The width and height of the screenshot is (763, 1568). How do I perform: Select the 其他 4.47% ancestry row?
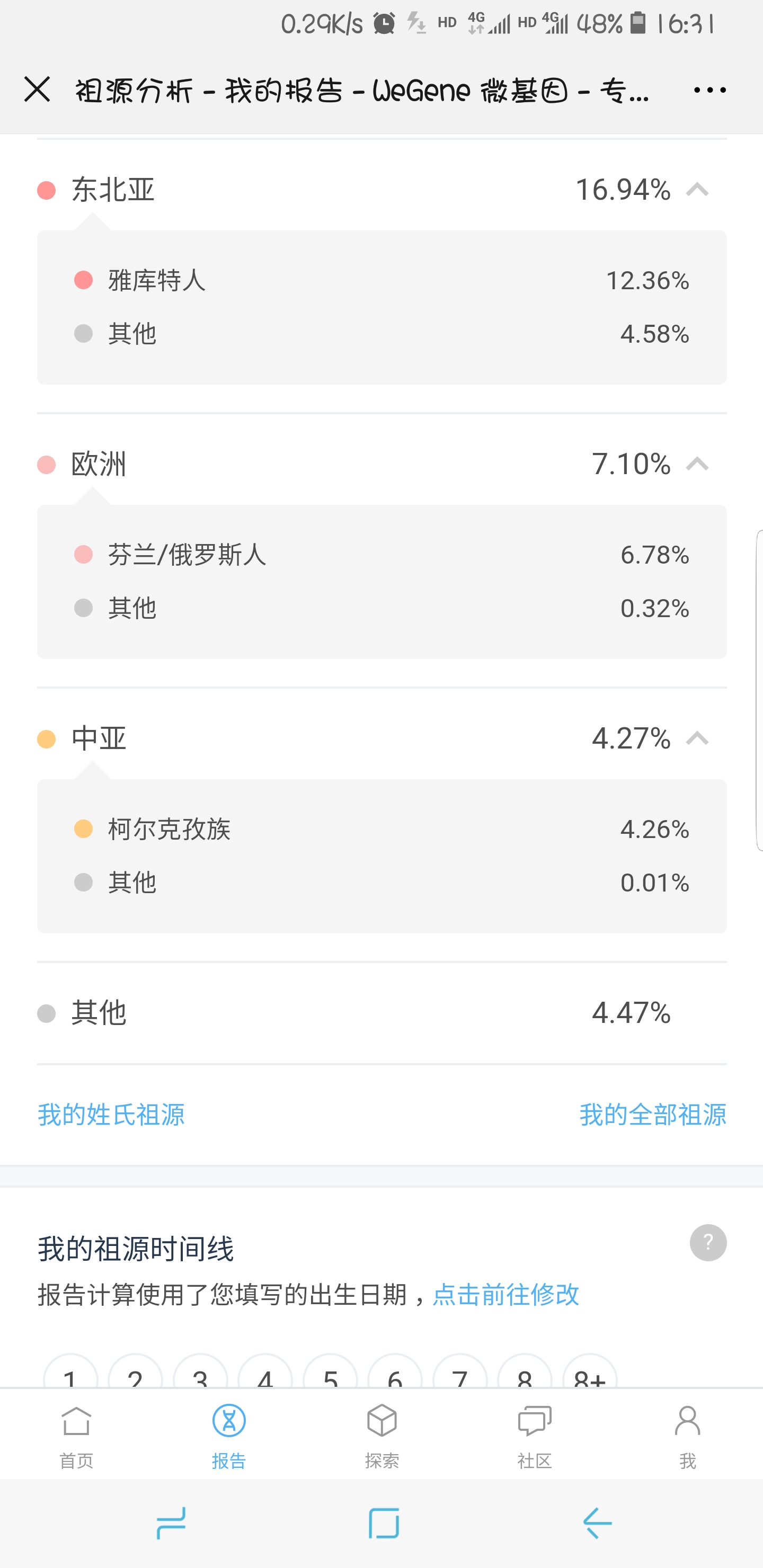click(x=381, y=1013)
